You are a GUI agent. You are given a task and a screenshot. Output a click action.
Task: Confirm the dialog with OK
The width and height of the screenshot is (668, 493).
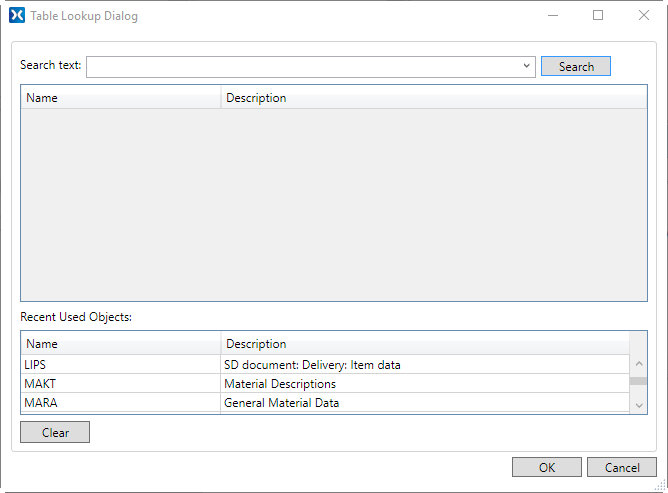point(546,467)
